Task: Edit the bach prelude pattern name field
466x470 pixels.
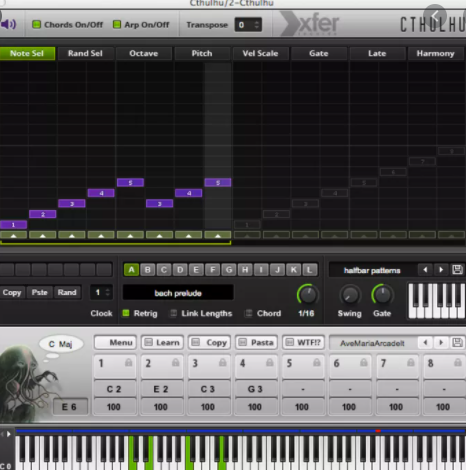Action: [x=178, y=293]
